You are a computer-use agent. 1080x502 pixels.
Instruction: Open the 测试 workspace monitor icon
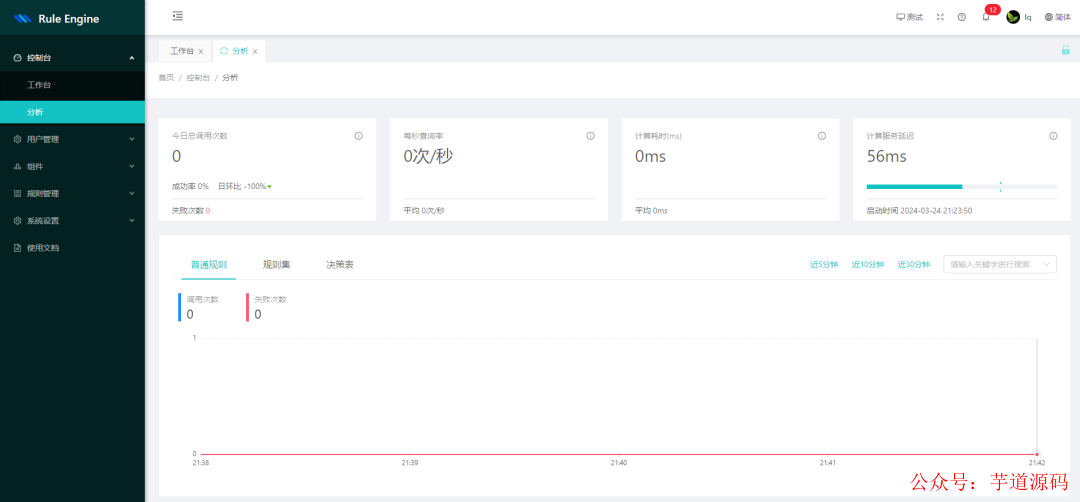tap(909, 17)
